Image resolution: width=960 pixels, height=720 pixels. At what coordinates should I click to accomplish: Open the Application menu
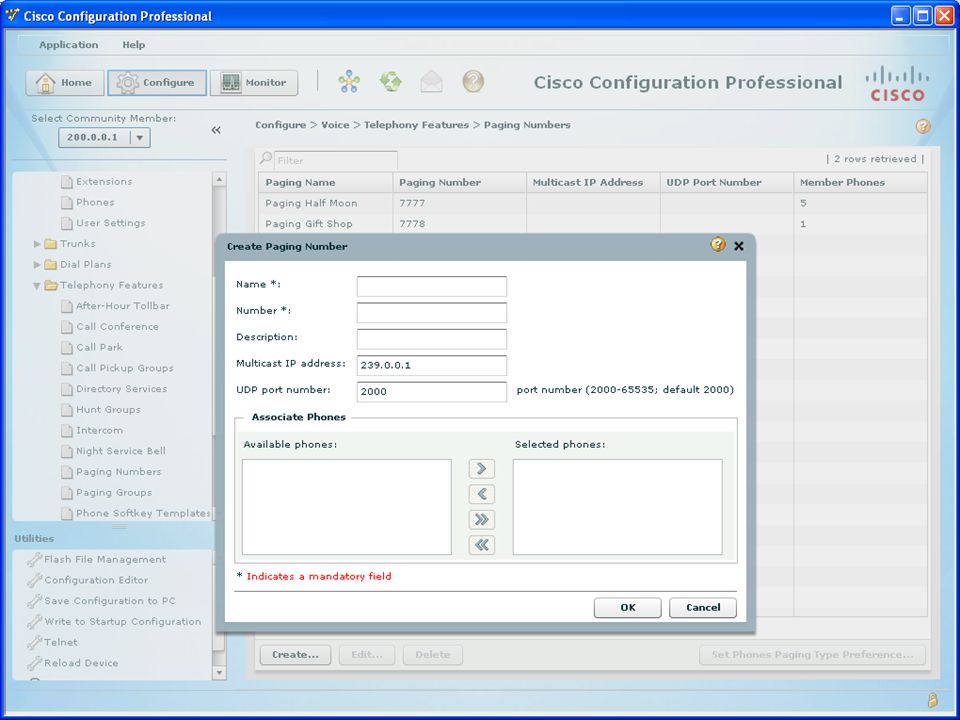point(69,45)
